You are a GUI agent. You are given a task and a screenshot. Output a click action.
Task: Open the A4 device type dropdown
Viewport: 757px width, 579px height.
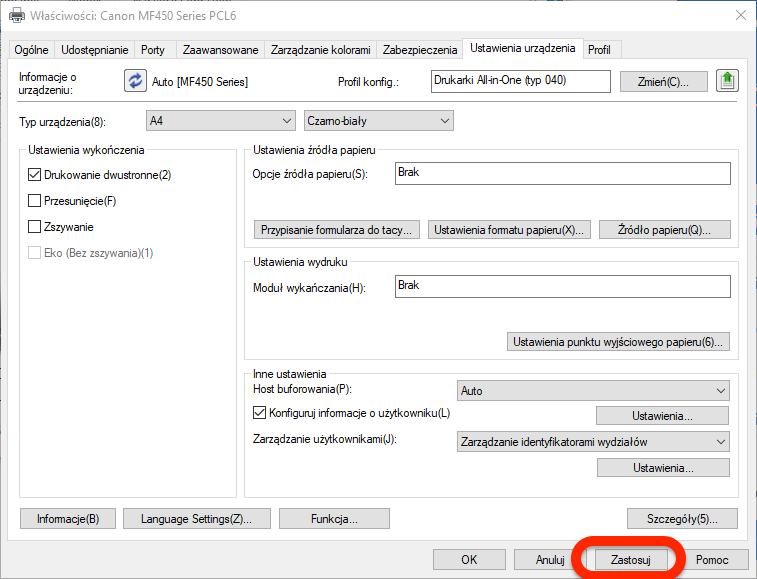pyautogui.click(x=221, y=121)
